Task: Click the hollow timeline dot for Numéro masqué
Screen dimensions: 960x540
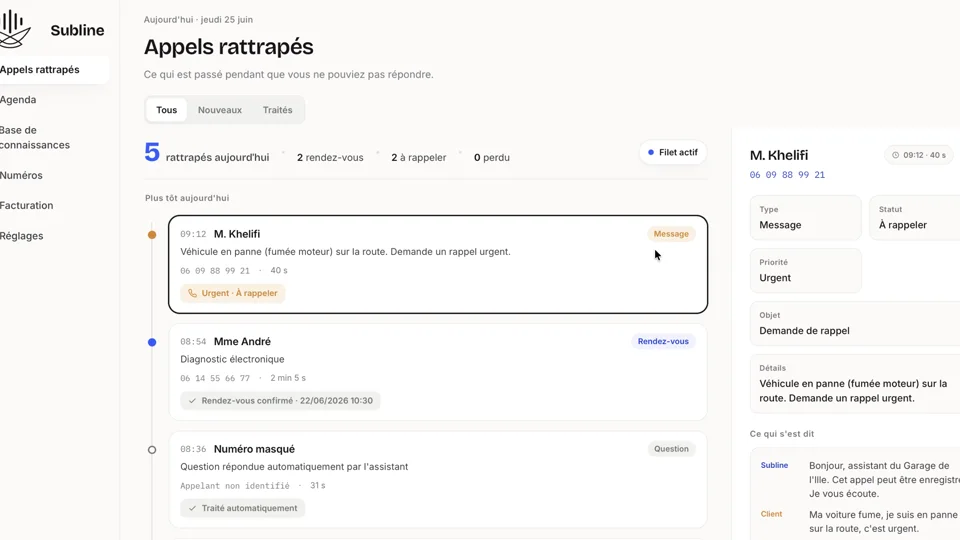Action: (x=152, y=450)
